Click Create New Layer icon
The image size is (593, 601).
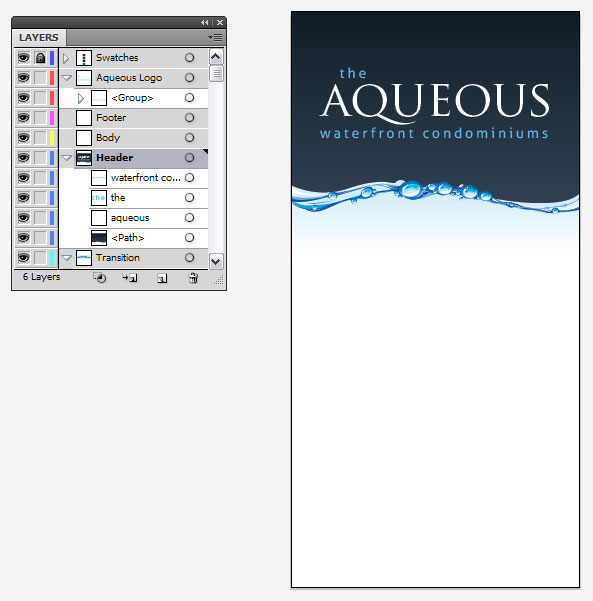pyautogui.click(x=162, y=278)
